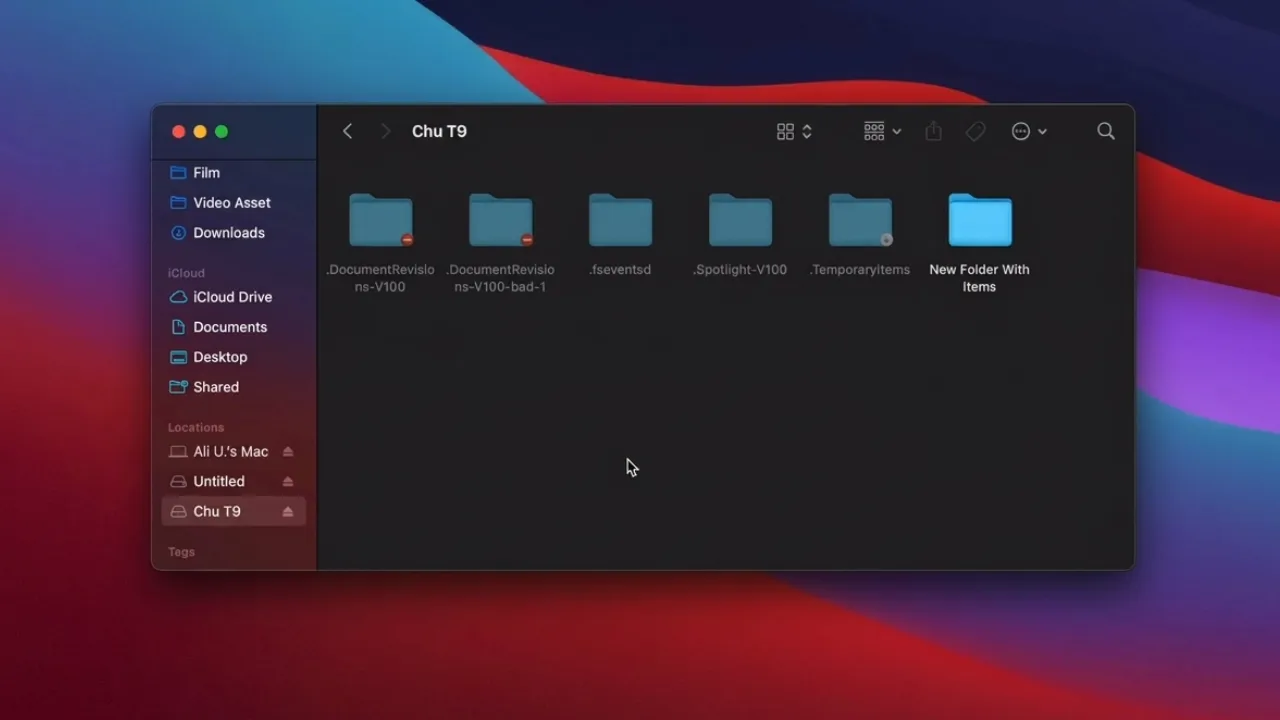Image resolution: width=1280 pixels, height=720 pixels.
Task: Minimize the window with yellow button
Action: click(x=200, y=132)
